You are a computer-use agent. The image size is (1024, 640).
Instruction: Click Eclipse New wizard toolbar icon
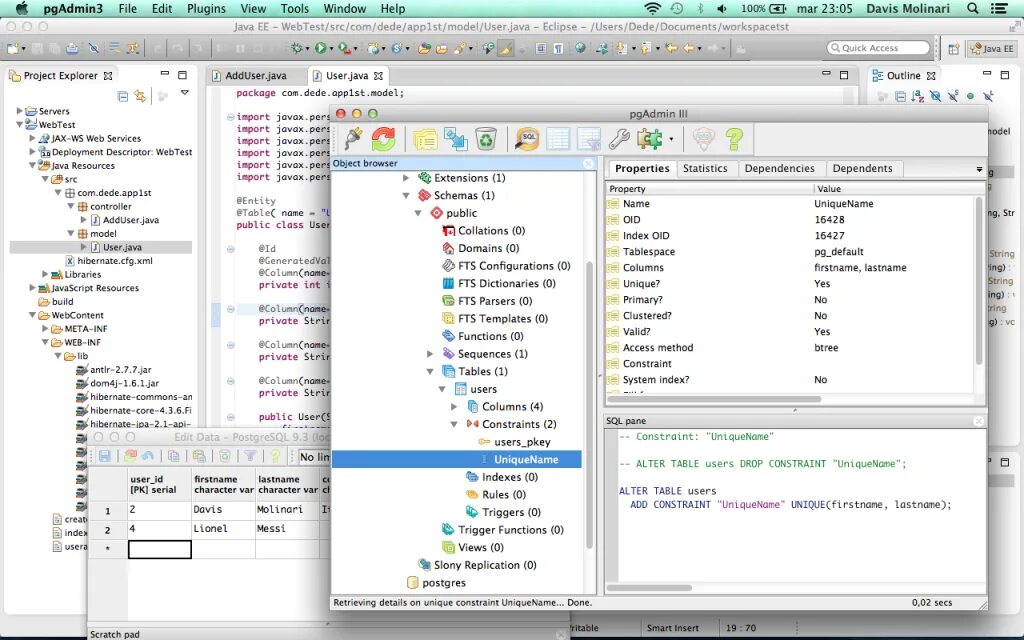13,48
